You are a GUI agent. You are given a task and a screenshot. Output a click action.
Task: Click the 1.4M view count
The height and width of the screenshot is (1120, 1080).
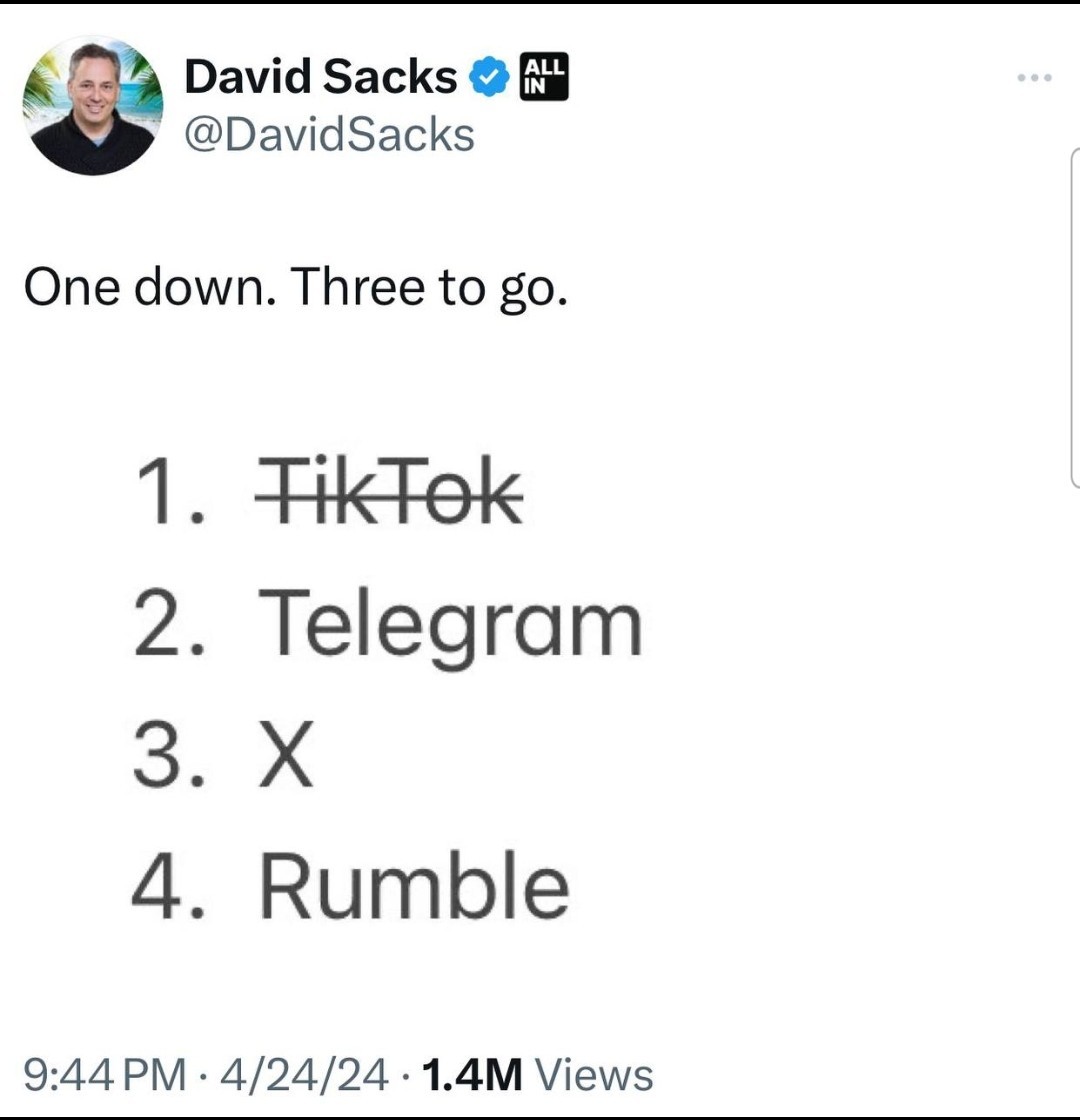[x=472, y=1074]
